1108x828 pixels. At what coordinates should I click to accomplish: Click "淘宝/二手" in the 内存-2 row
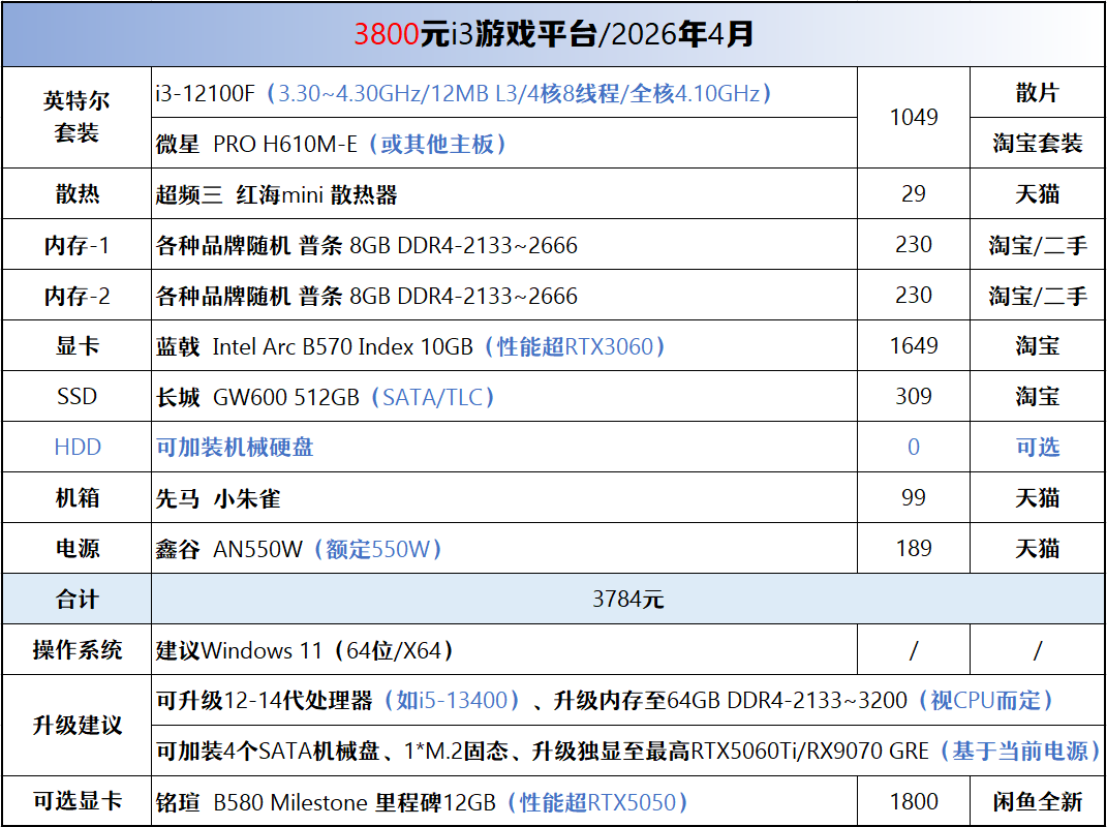click(1037, 296)
